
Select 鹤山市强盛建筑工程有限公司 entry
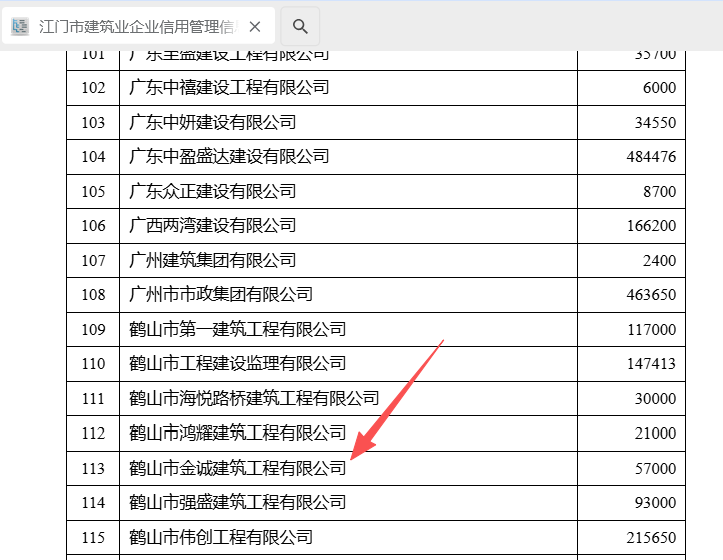237,502
